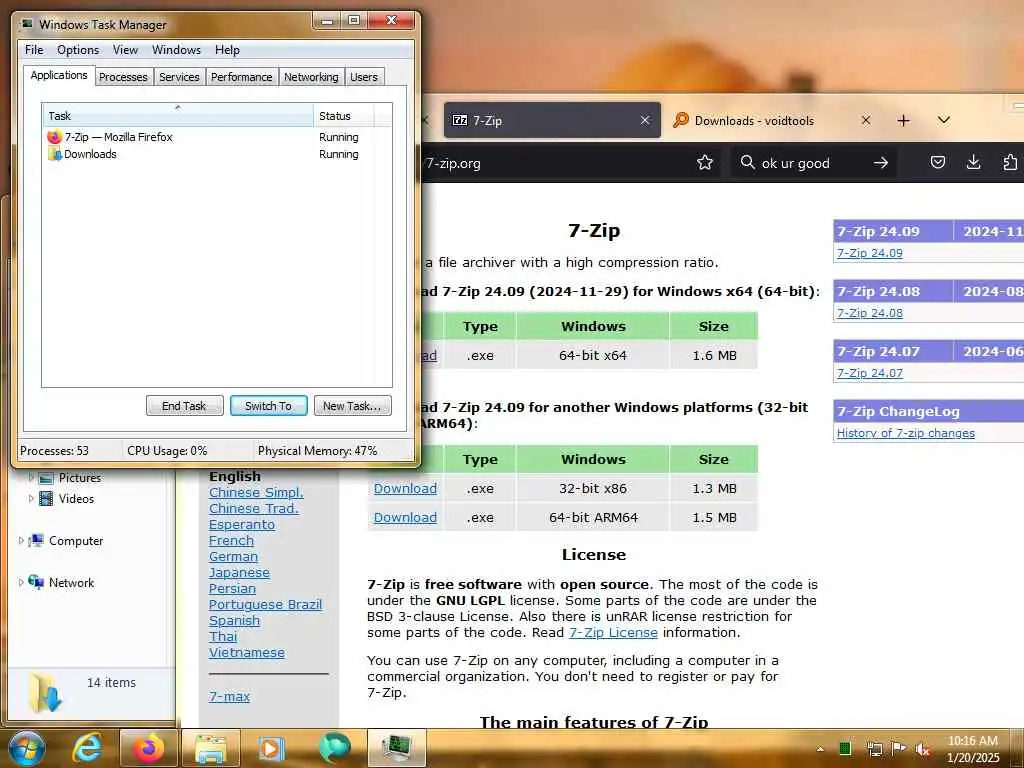Click the folder icon beside the Downloads task
The image size is (1024, 768).
[54, 154]
